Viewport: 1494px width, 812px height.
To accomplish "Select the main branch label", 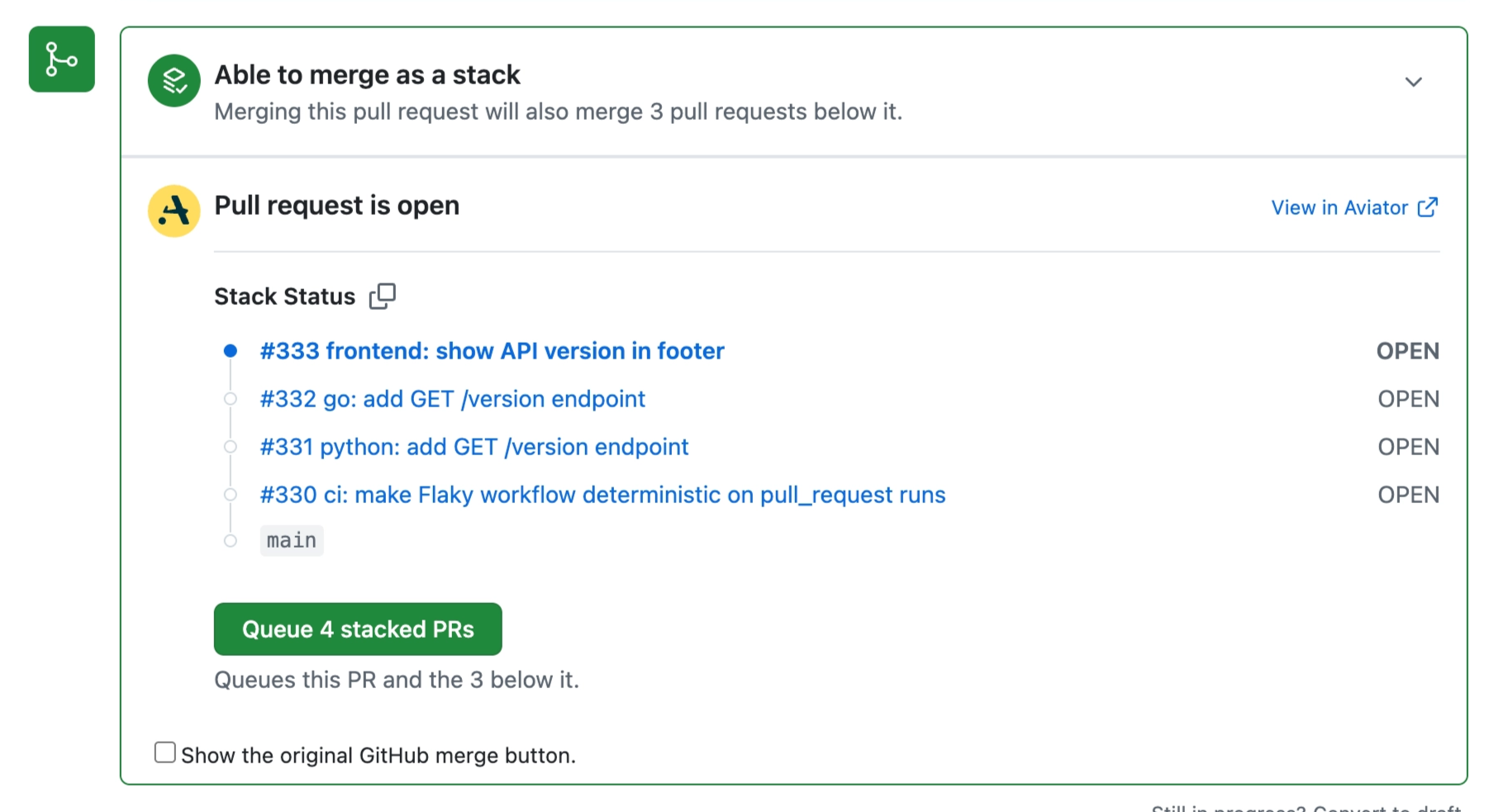I will (x=292, y=540).
